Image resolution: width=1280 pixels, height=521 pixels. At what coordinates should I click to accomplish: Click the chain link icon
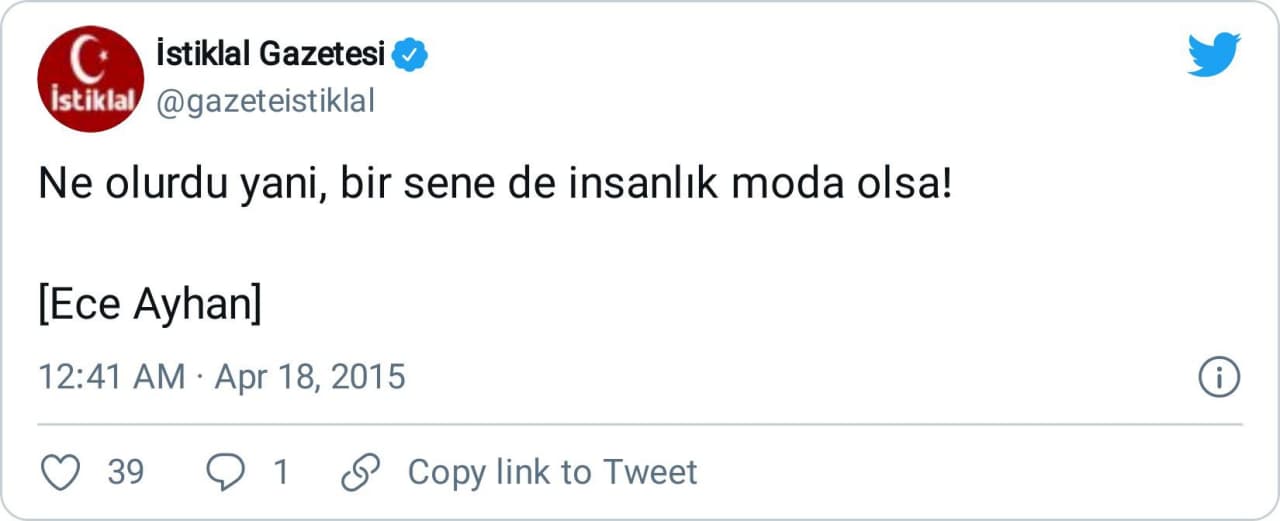361,472
